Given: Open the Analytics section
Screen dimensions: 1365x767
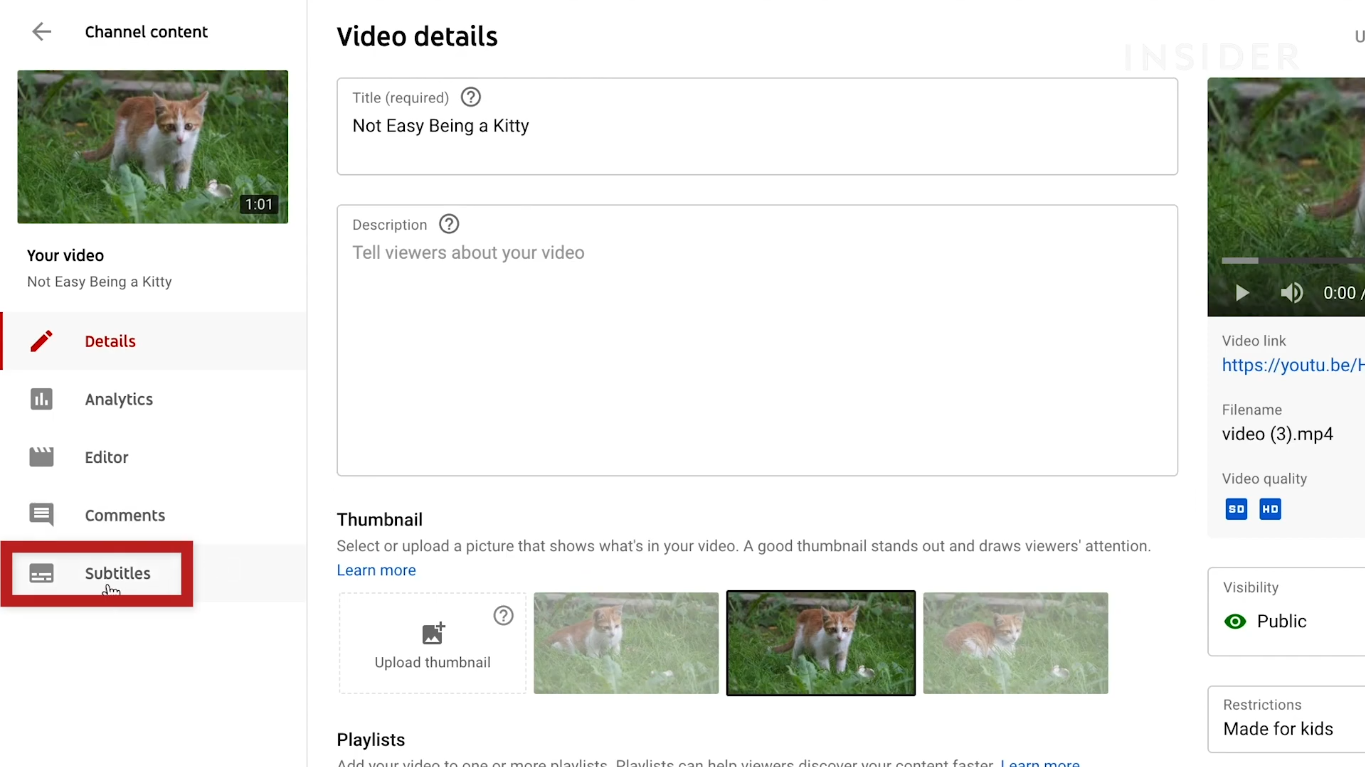Looking at the screenshot, I should [x=154, y=399].
